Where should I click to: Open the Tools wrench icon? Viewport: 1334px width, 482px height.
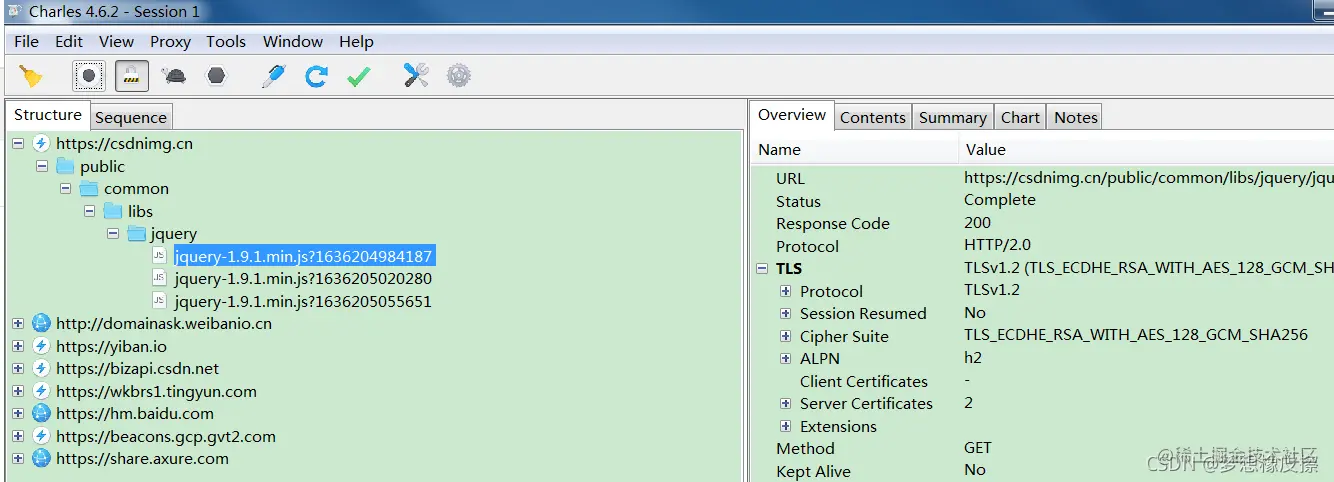click(416, 75)
